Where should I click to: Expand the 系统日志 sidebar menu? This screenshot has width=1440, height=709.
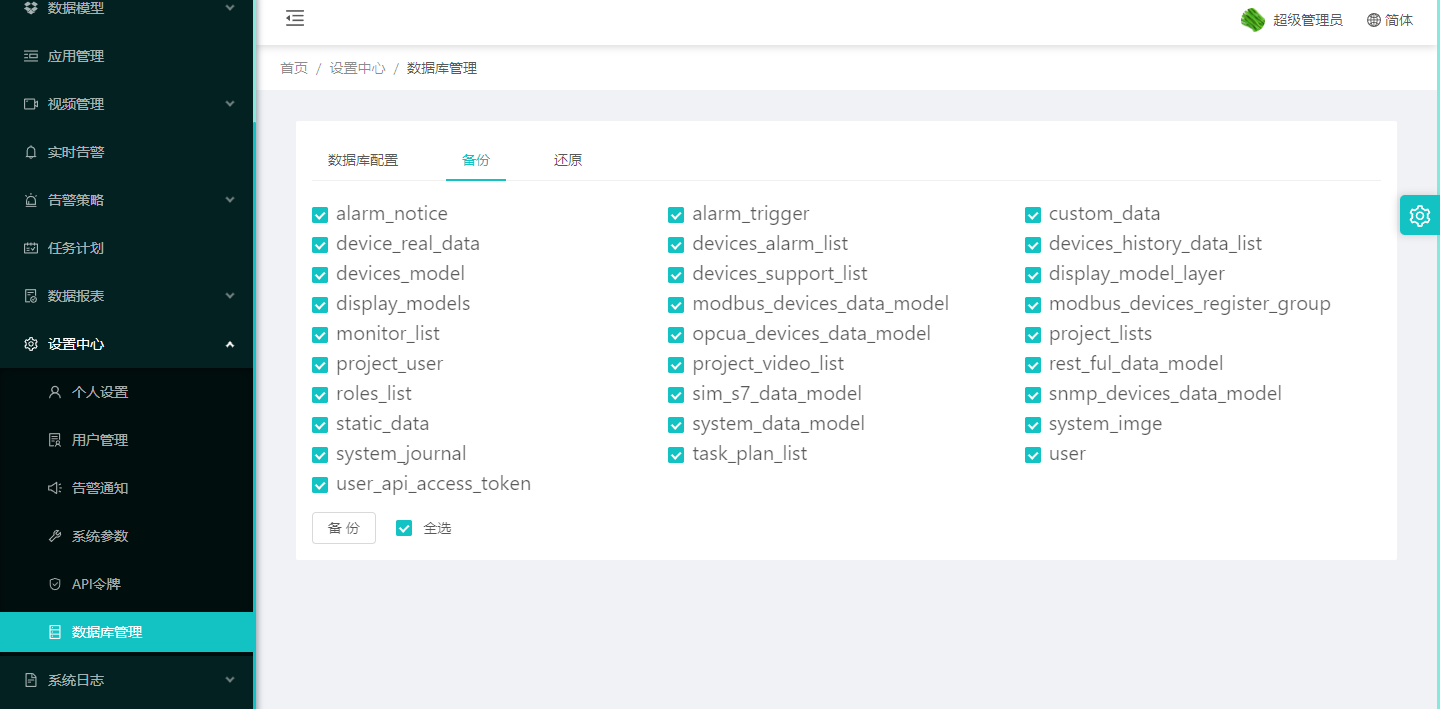pos(229,680)
